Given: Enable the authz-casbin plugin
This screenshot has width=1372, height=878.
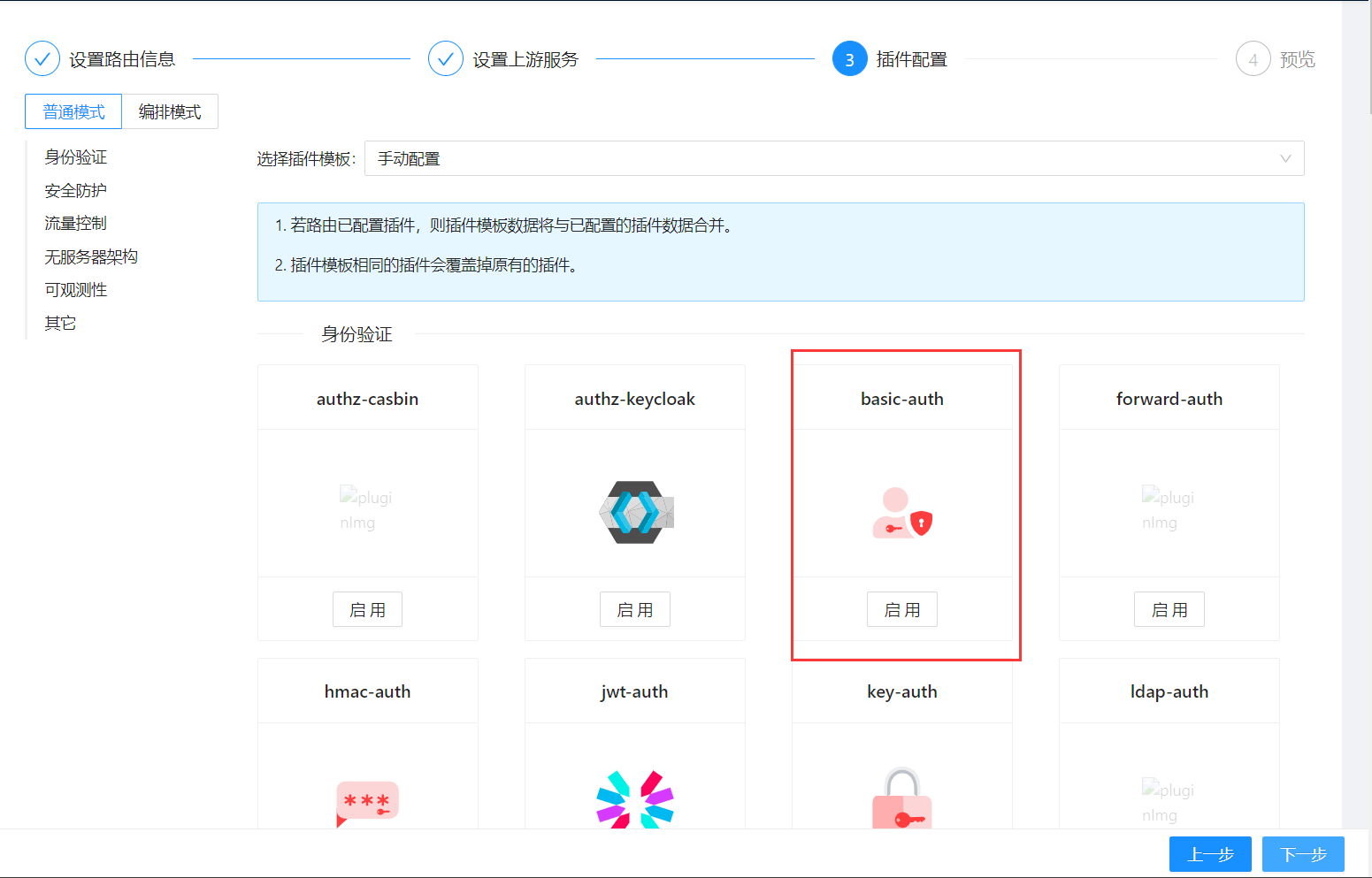Looking at the screenshot, I should coord(367,609).
